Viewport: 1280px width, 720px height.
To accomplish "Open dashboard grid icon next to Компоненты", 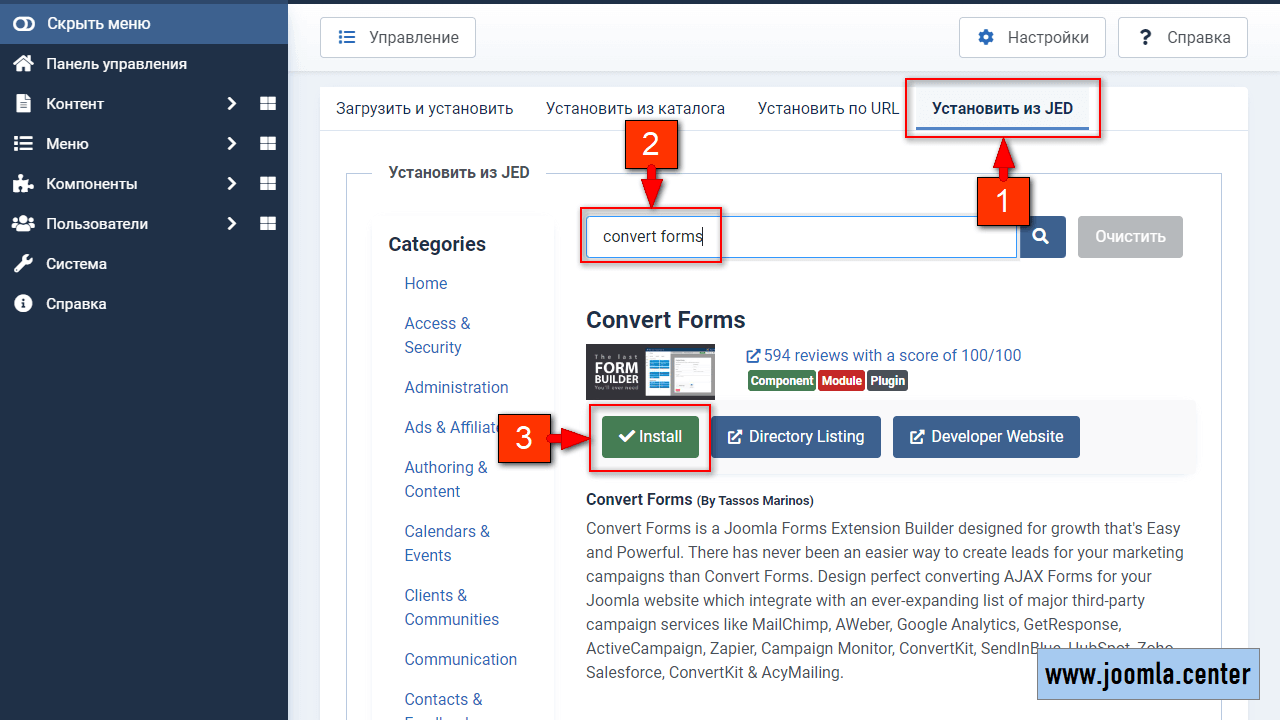I will [268, 184].
